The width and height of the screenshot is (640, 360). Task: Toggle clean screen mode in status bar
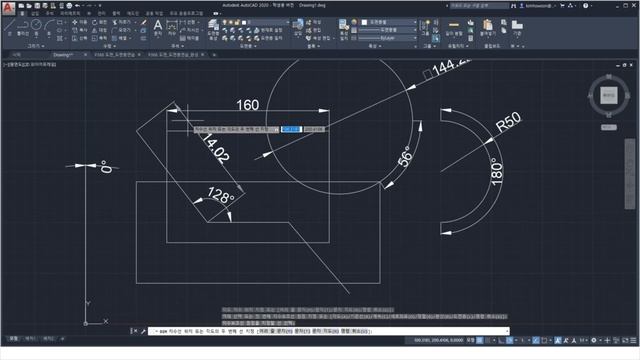(x=625, y=340)
